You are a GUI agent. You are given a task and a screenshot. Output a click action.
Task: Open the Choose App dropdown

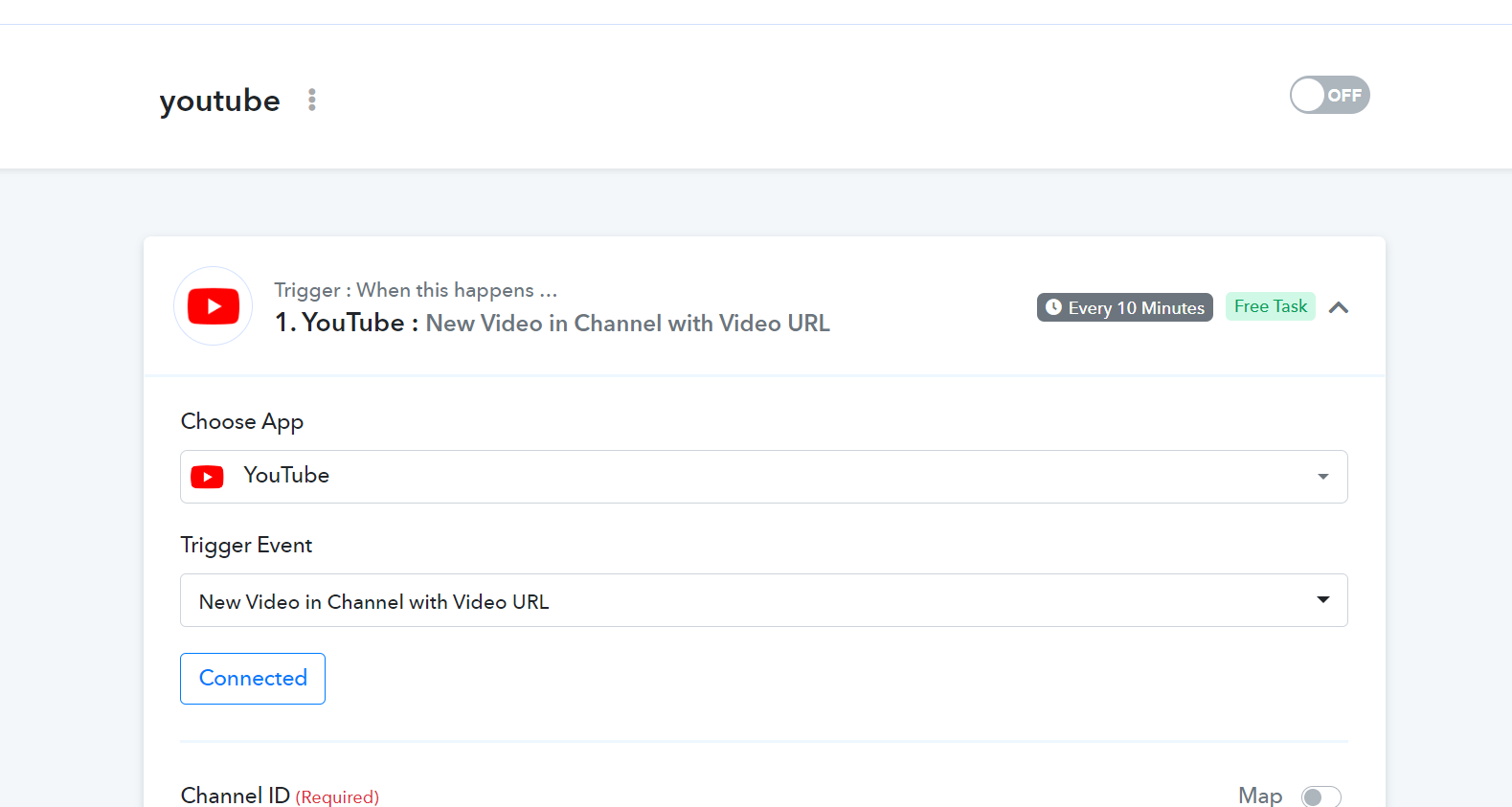(764, 477)
